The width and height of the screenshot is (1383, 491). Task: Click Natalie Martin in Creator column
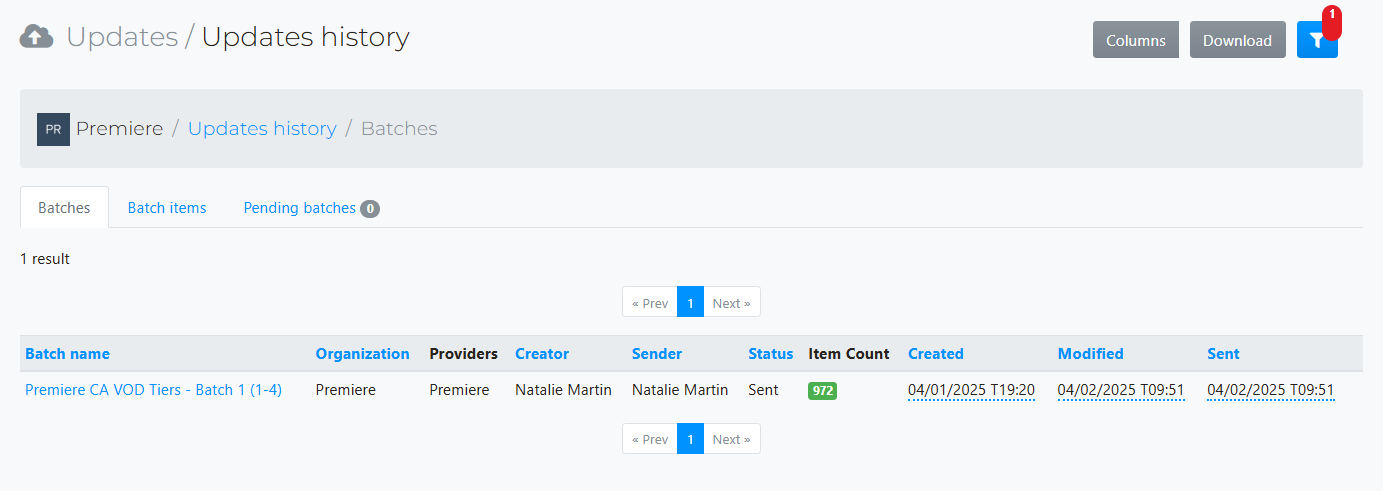[x=563, y=390]
